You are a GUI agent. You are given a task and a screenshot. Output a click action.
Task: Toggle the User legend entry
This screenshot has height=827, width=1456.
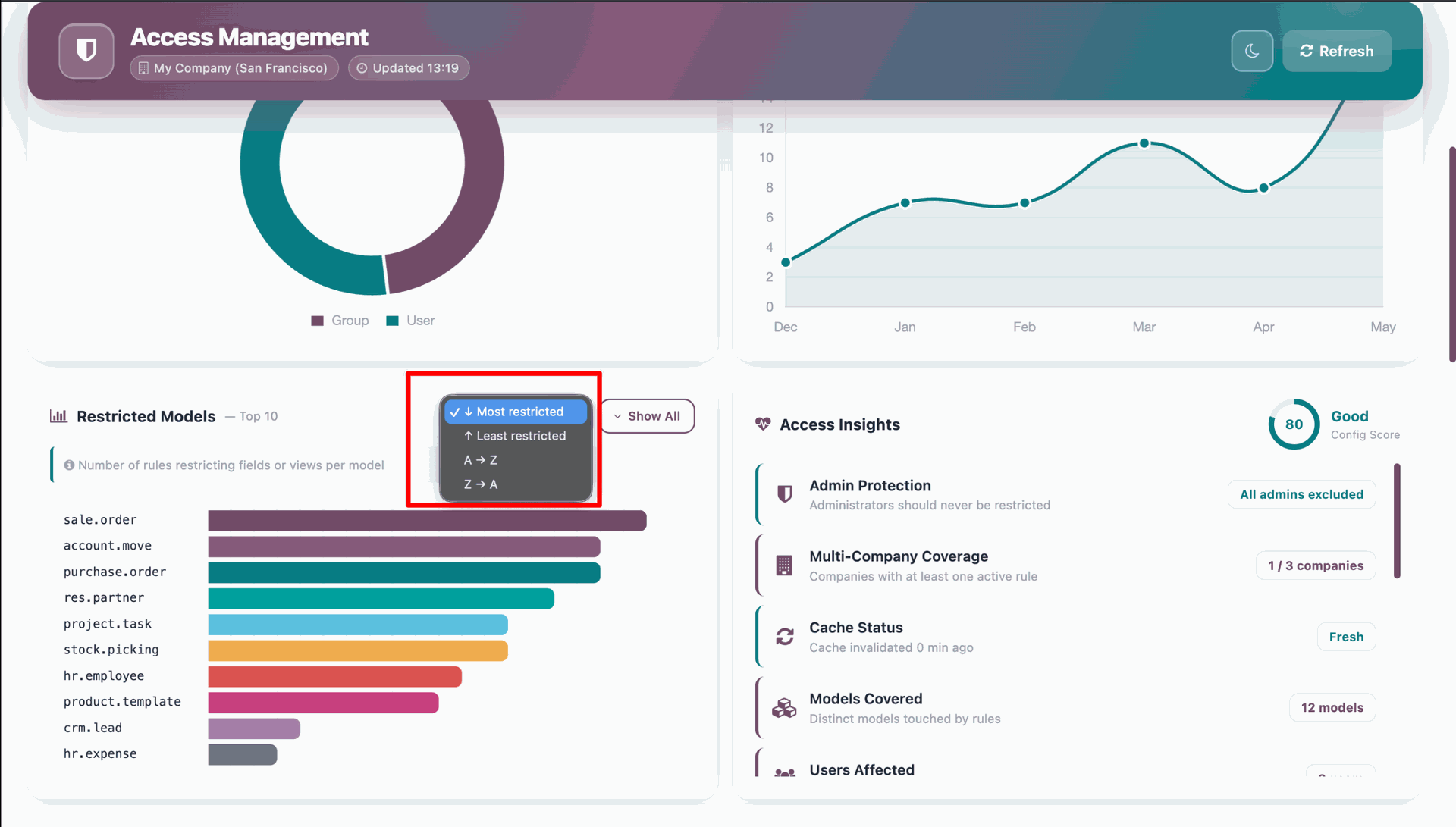pos(410,321)
